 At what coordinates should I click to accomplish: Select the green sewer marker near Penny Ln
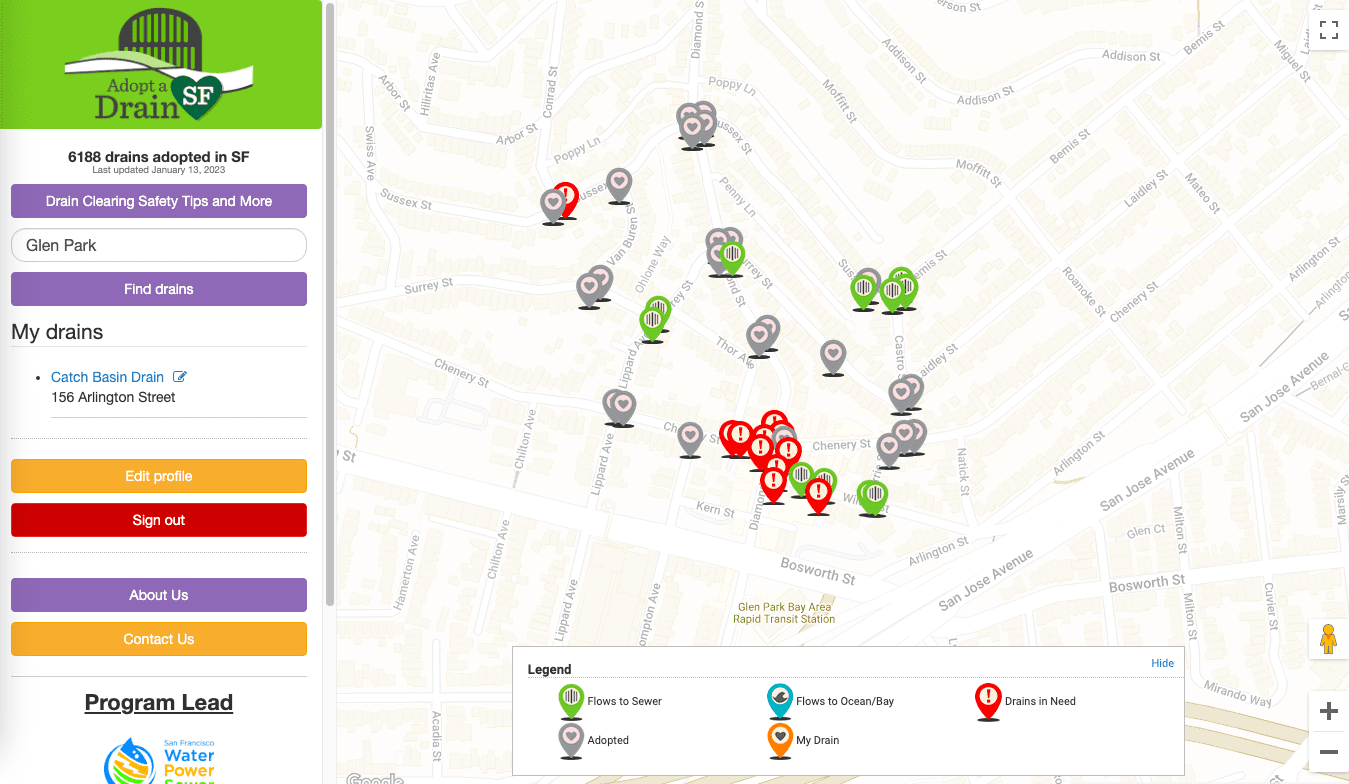pyautogui.click(x=733, y=257)
